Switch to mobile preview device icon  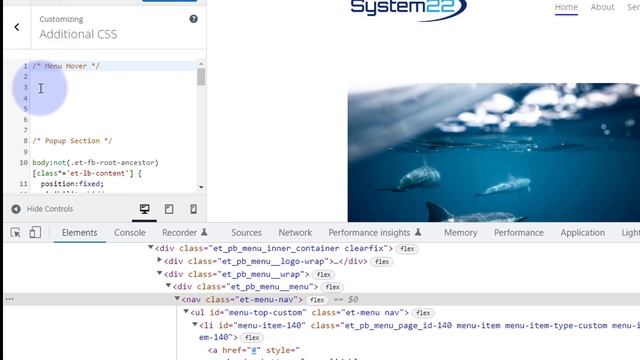point(193,209)
